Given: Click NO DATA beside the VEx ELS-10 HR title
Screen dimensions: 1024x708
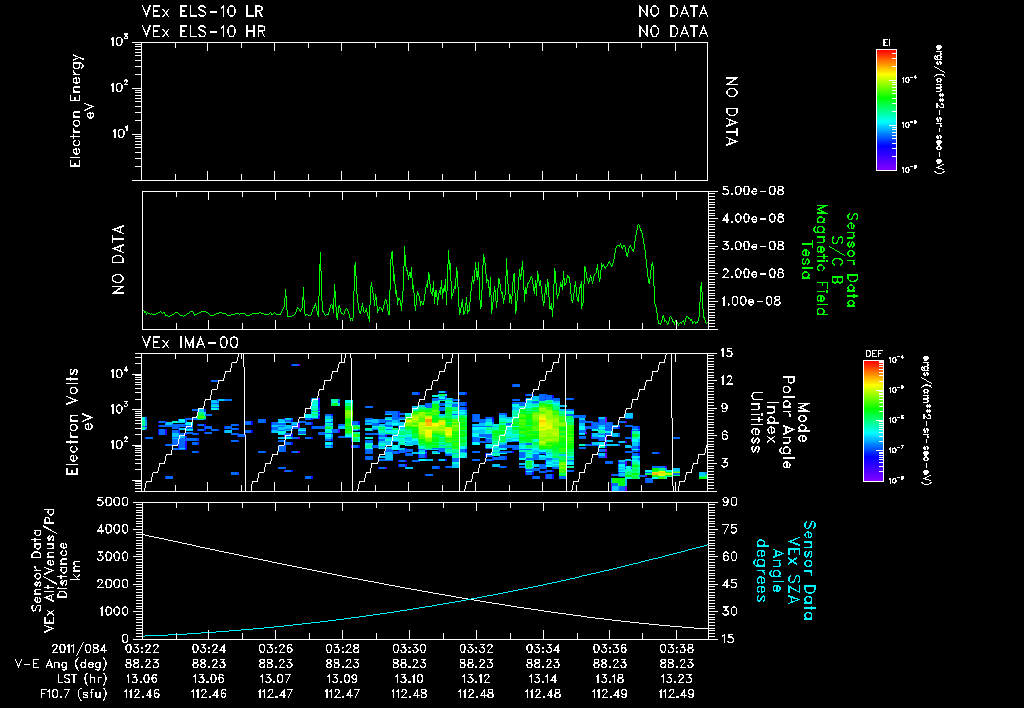Looking at the screenshot, I should coord(673,31).
